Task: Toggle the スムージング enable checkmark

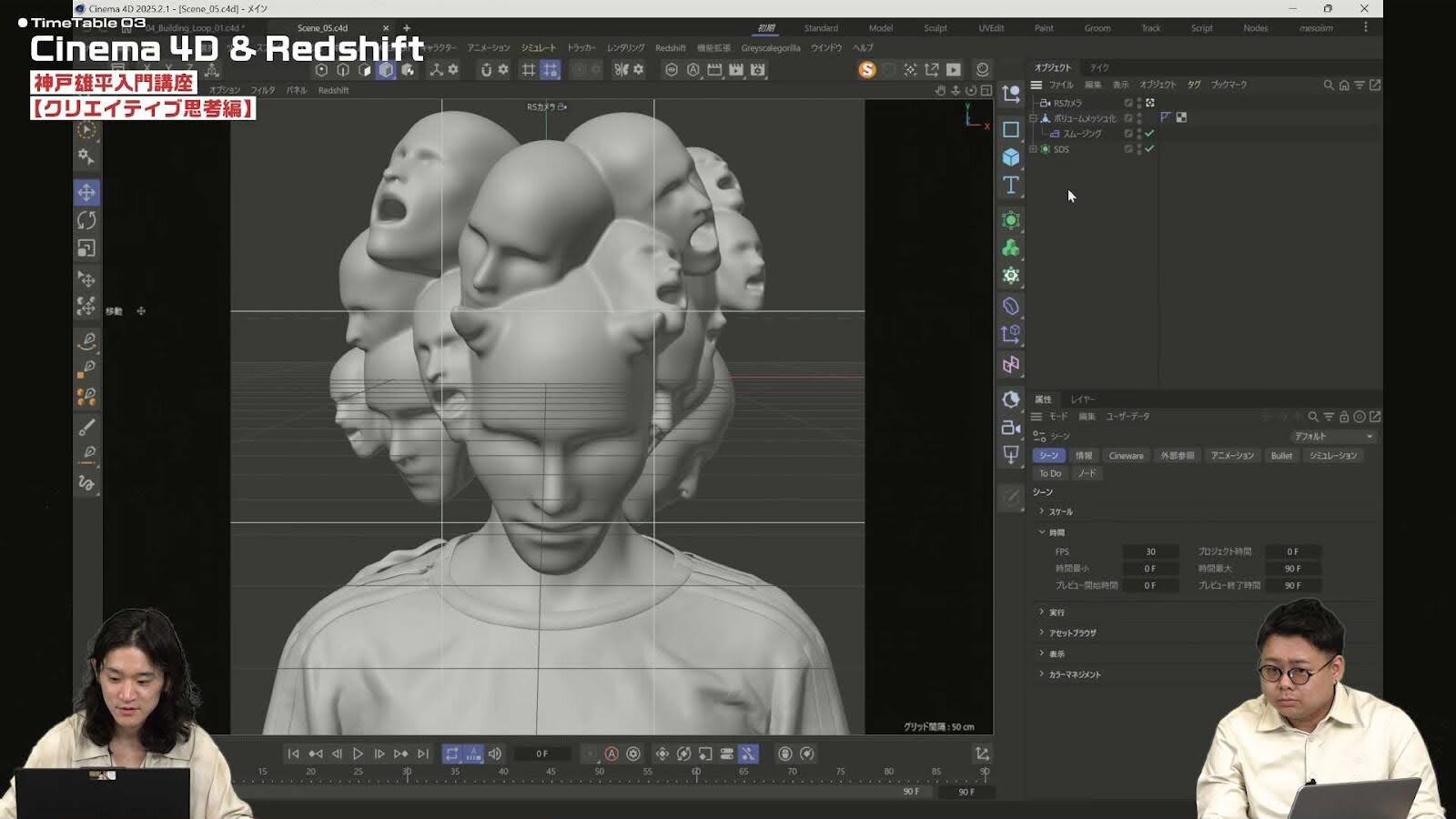Action: [x=1149, y=134]
